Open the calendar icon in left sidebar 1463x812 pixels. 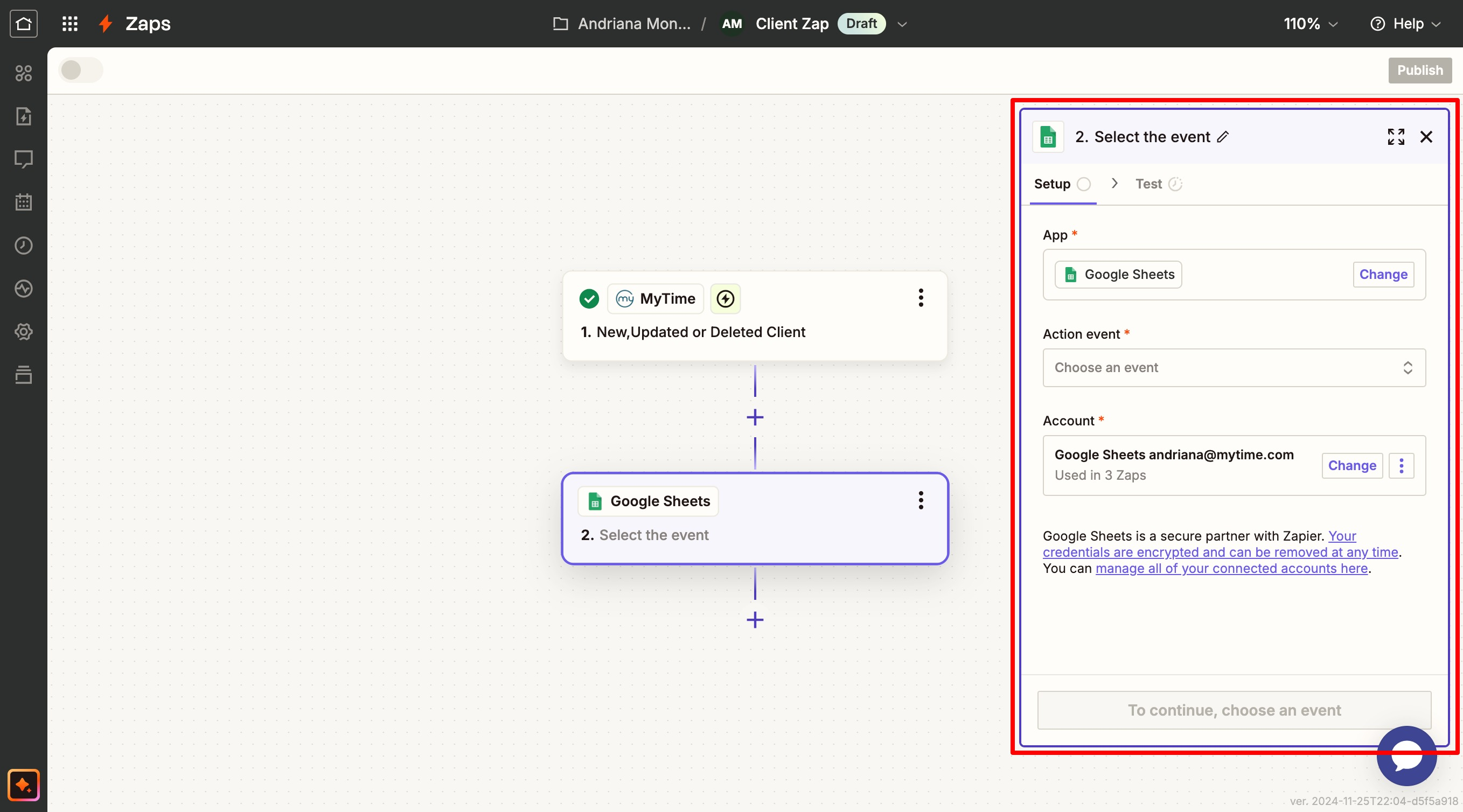click(23, 201)
